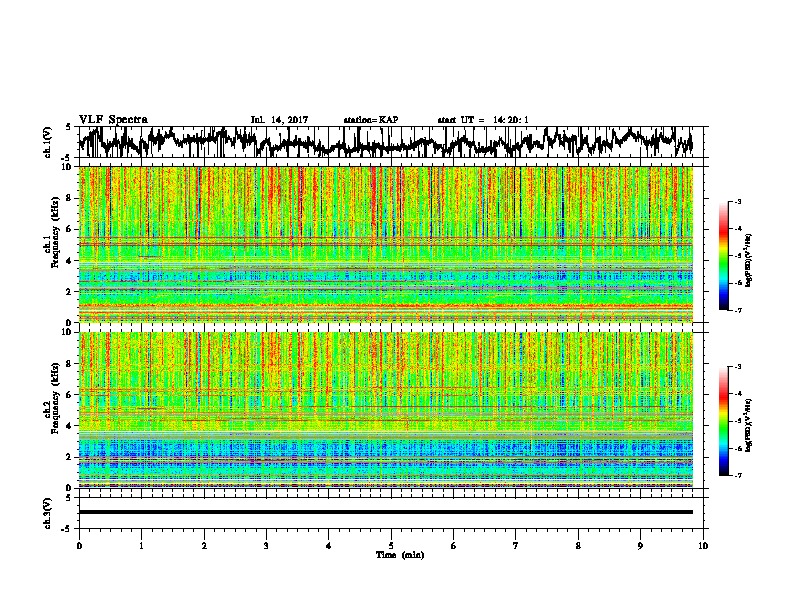Image resolution: width=792 pixels, height=612 pixels.
Task: Click the "0" tick on the time axis
Action: coord(79,546)
